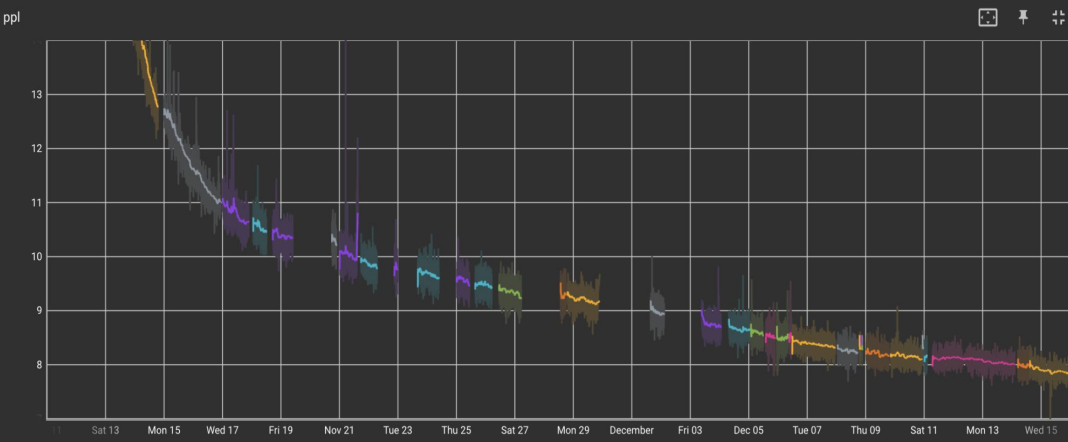The image size is (1068, 442).
Task: Toggle the full-size view of the chart
Action: pyautogui.click(x=1058, y=18)
